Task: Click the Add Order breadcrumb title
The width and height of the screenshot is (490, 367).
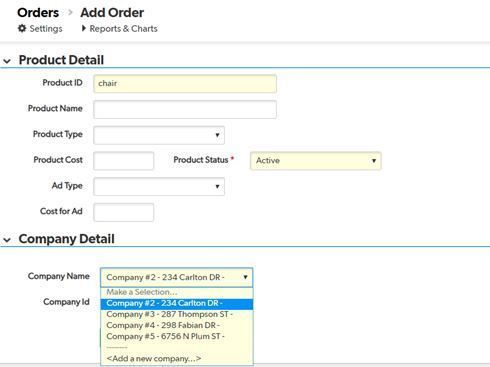Action: [112, 13]
